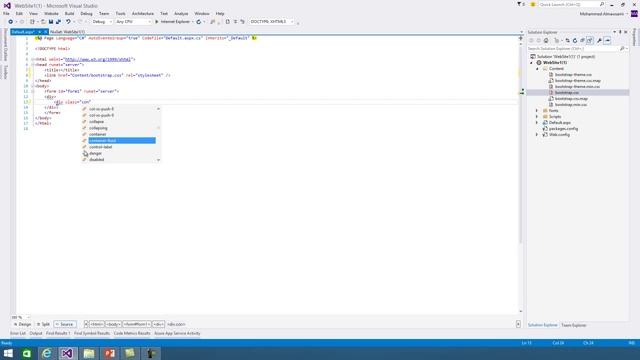Viewport: 640px width, 360px height.
Task: Select bootstrap.css in Solution Explorer
Action: point(567,93)
